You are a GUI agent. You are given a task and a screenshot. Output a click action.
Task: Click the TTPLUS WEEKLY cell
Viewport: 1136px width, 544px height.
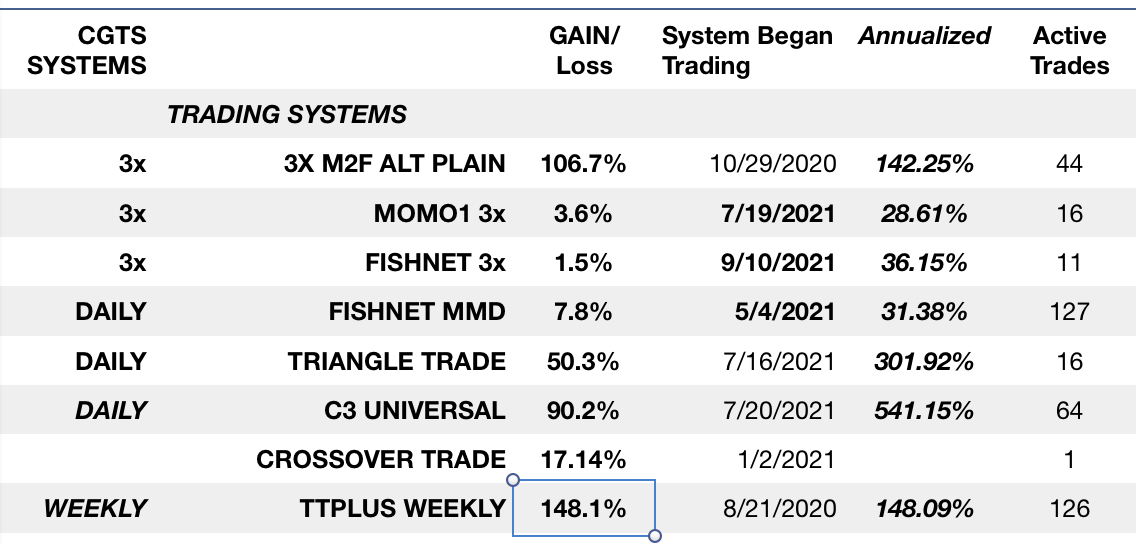click(x=402, y=508)
